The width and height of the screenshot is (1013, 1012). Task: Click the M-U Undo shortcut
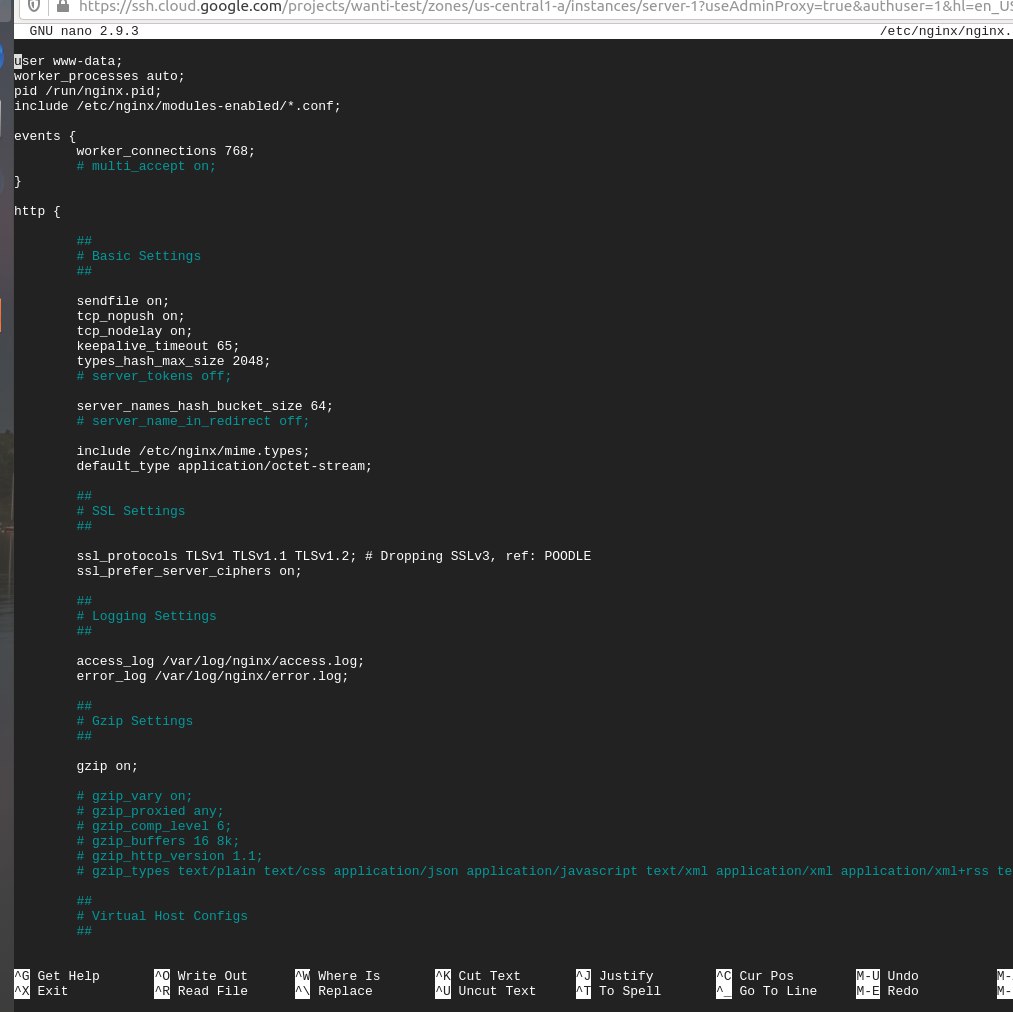pyautogui.click(x=887, y=976)
